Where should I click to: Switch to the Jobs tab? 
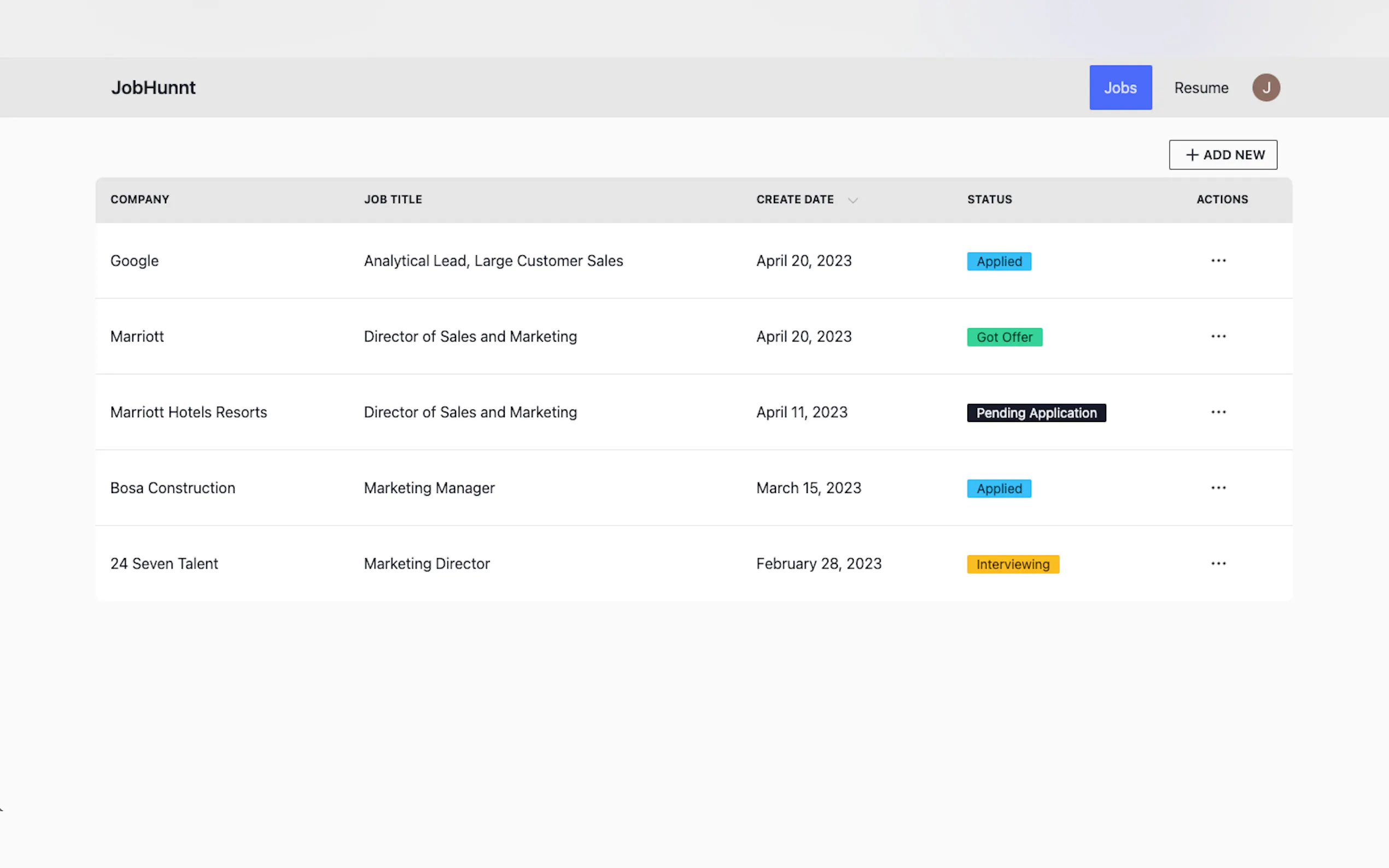(x=1120, y=88)
